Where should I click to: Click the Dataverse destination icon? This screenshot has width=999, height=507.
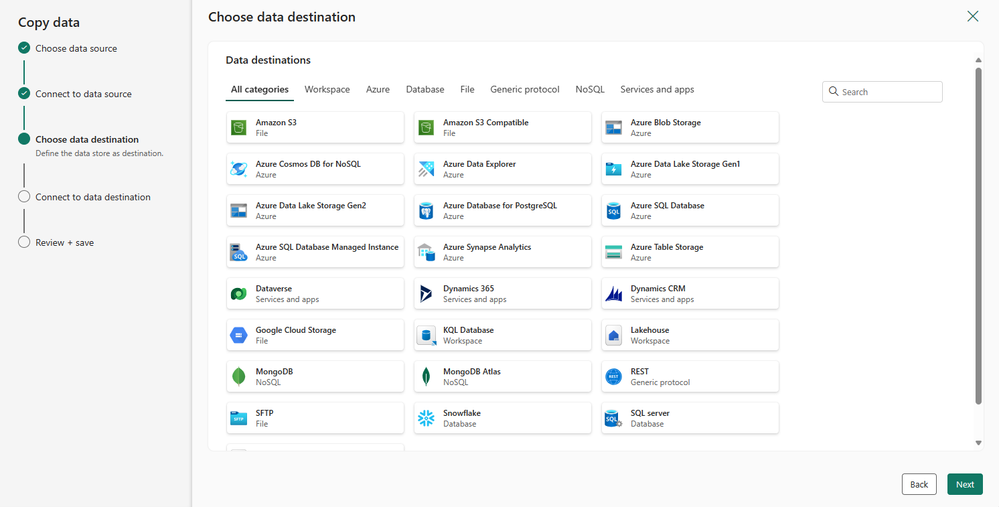(239, 294)
